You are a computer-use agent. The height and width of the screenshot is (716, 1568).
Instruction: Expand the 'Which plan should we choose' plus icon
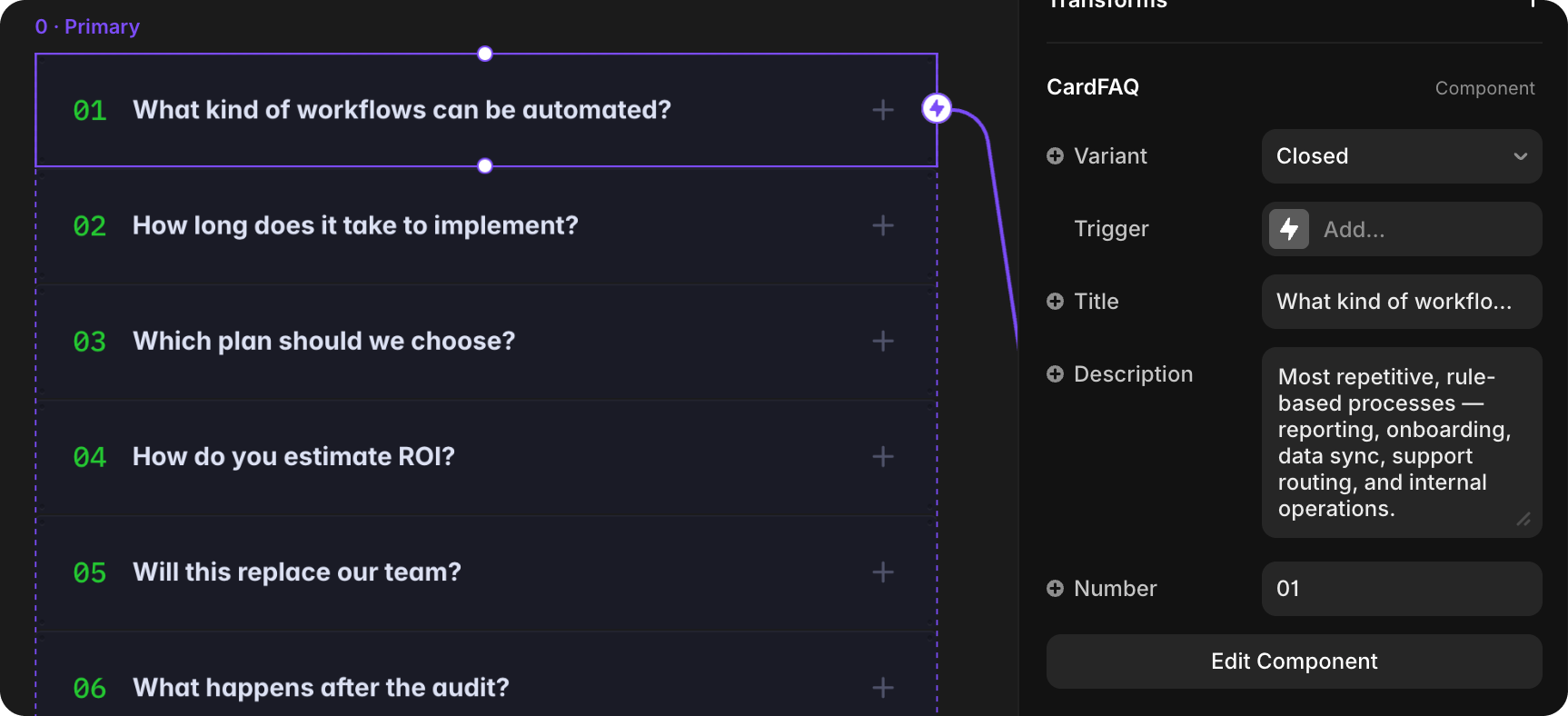[x=883, y=341]
